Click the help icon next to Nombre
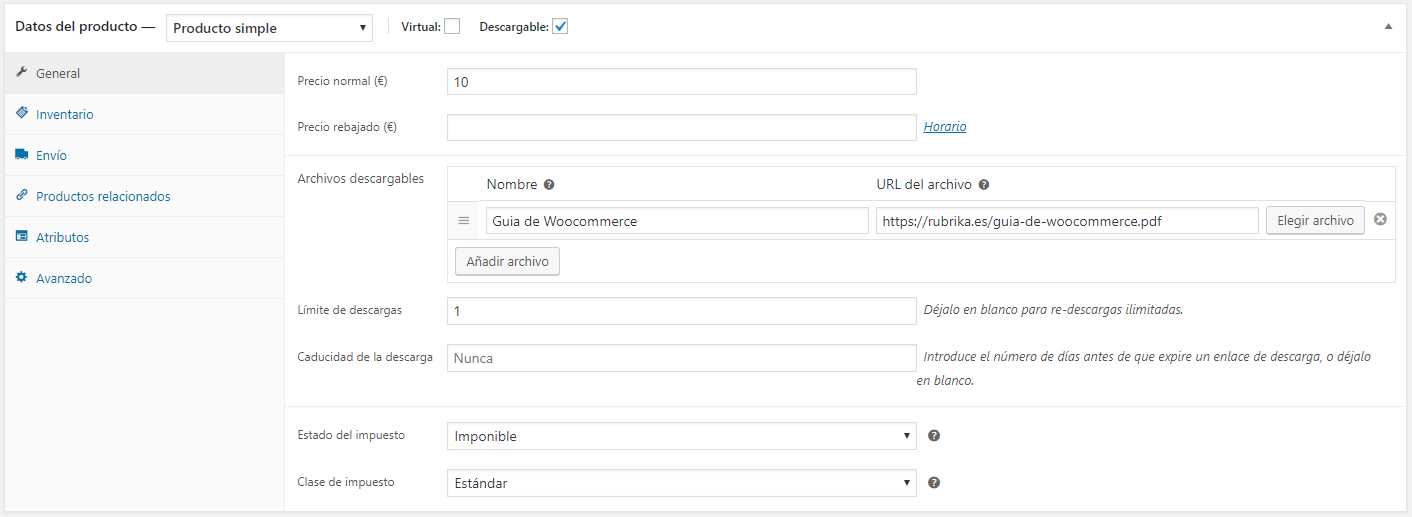This screenshot has width=1412, height=517. point(549,185)
